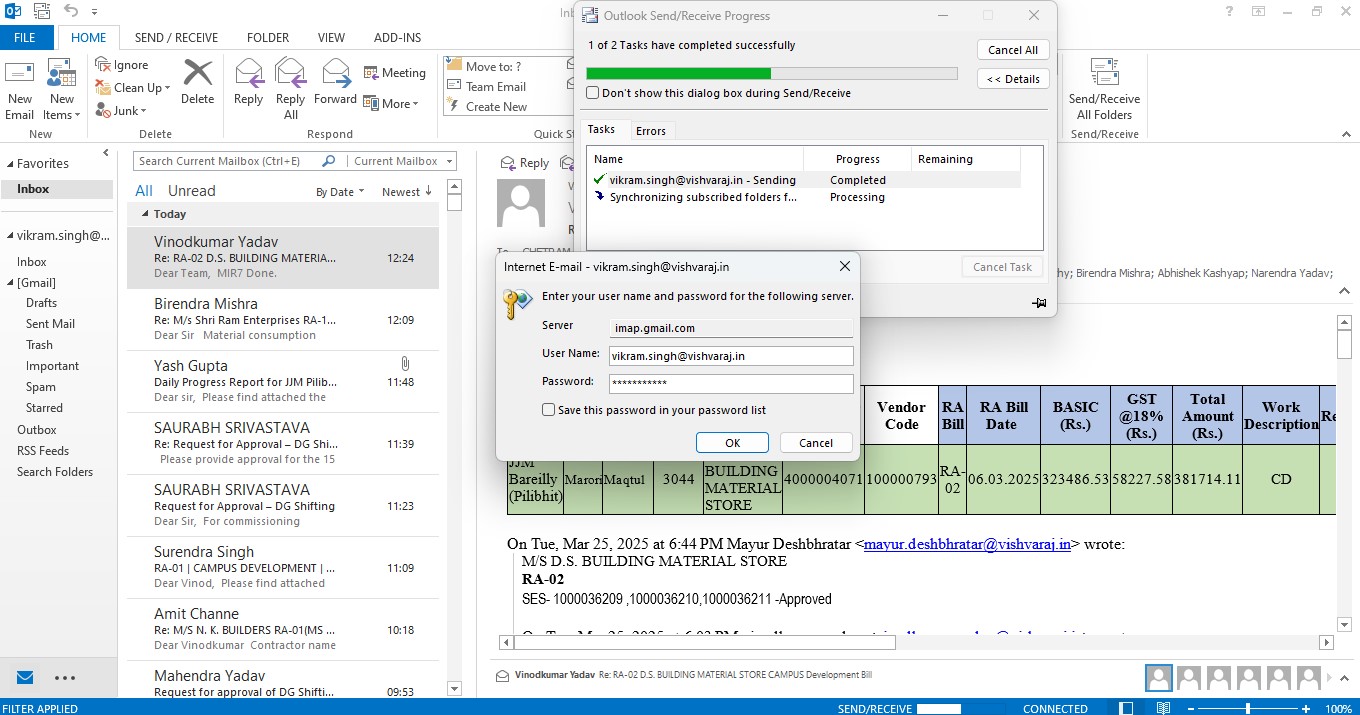The width and height of the screenshot is (1360, 715).
Task: Enable Save this password checkbox
Action: [548, 410]
